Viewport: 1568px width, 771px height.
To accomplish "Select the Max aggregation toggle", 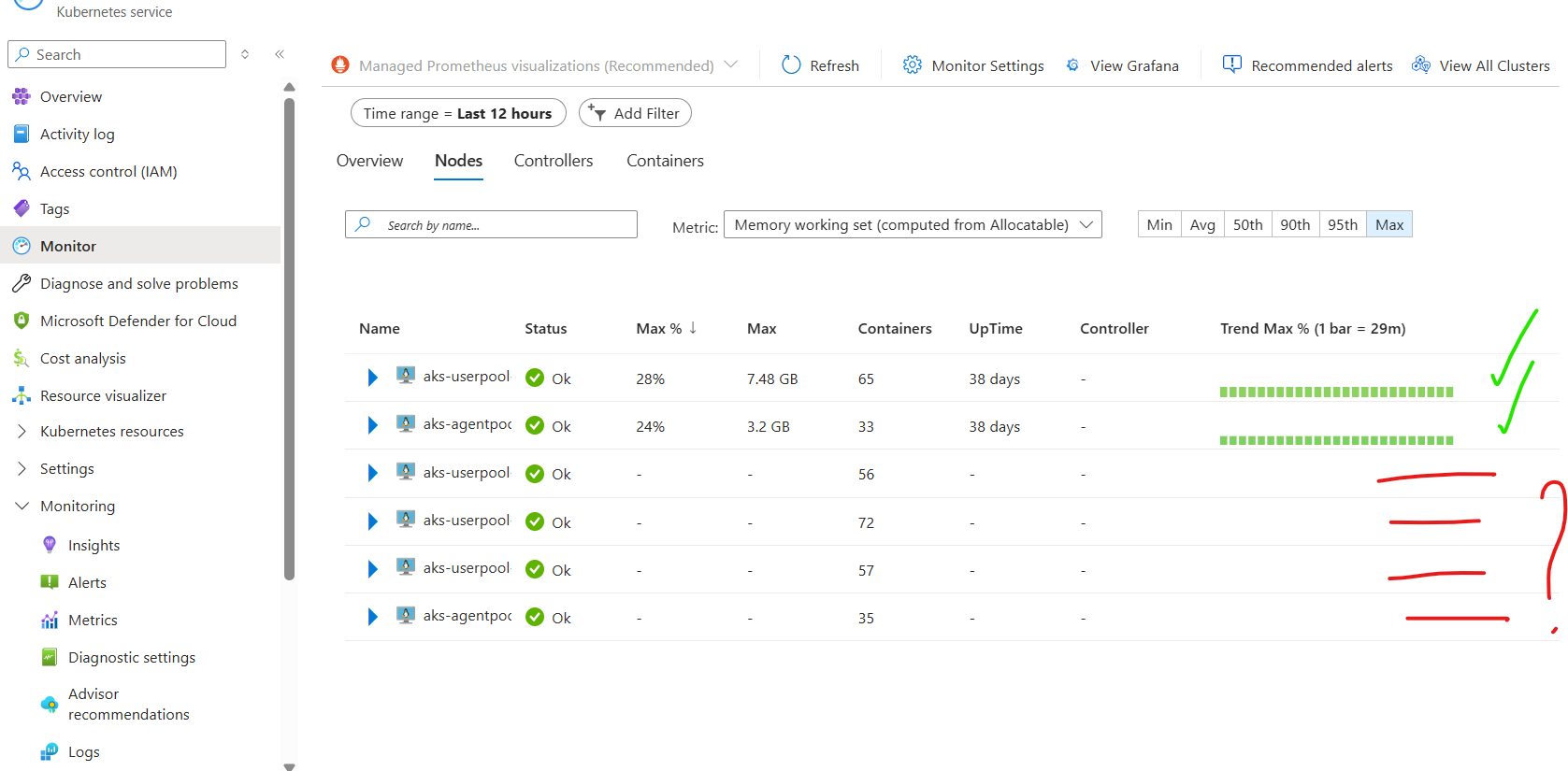I will 1389,224.
